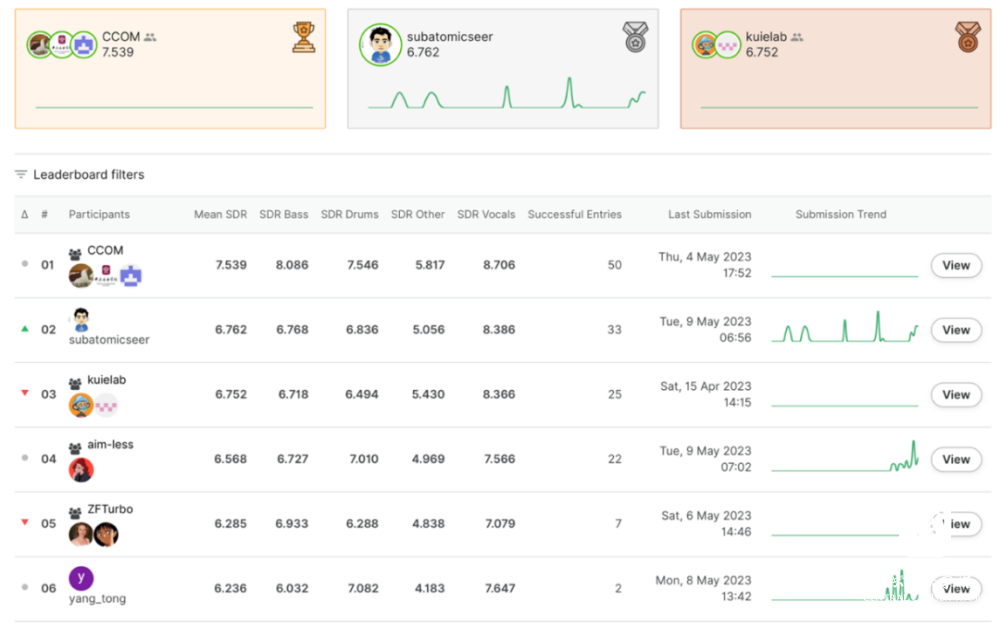
Task: Click subatomicseer's avatar in the silver card
Action: click(x=379, y=45)
